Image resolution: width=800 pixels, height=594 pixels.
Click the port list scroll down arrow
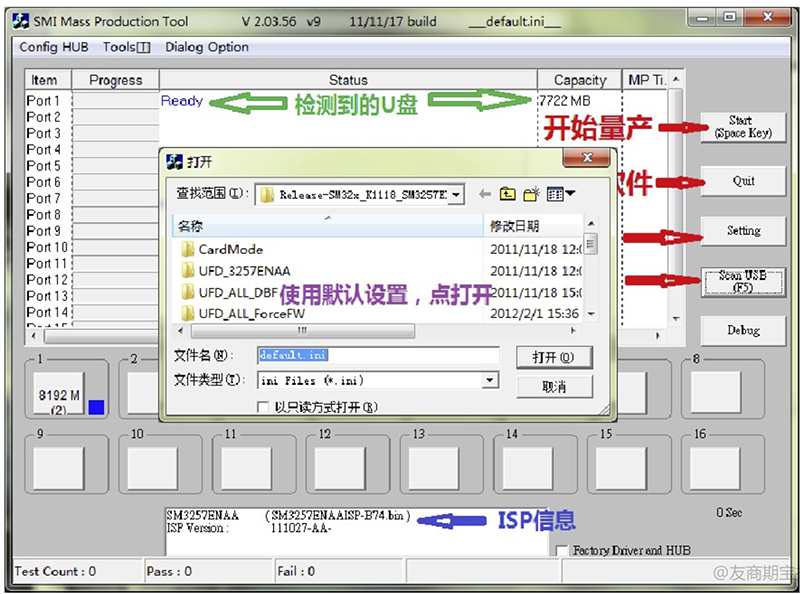(x=676, y=319)
